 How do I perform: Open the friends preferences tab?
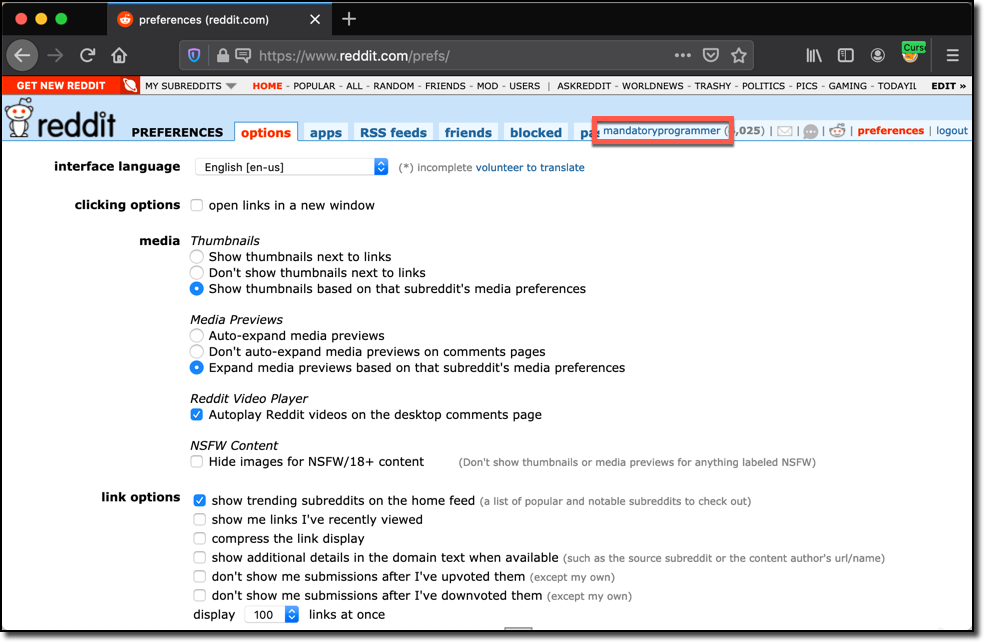coord(468,132)
